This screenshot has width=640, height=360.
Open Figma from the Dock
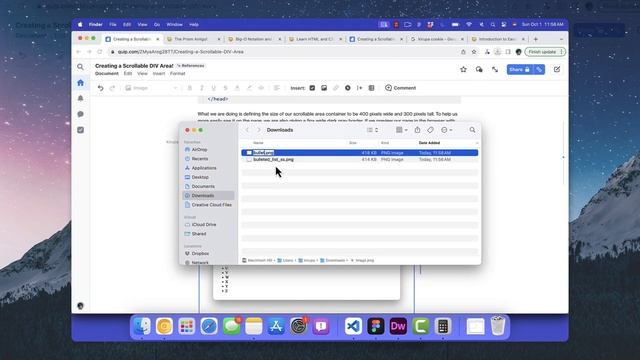coord(376,326)
